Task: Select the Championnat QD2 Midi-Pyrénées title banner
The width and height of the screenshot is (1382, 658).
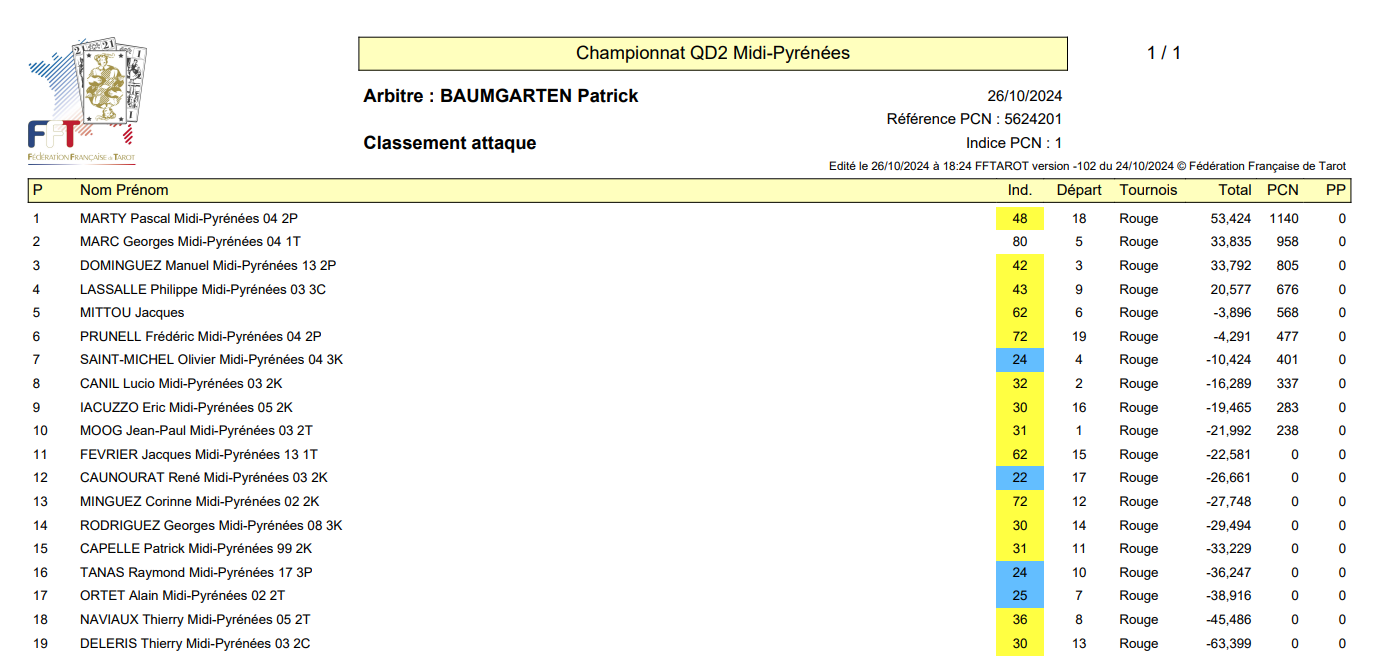Action: point(713,54)
